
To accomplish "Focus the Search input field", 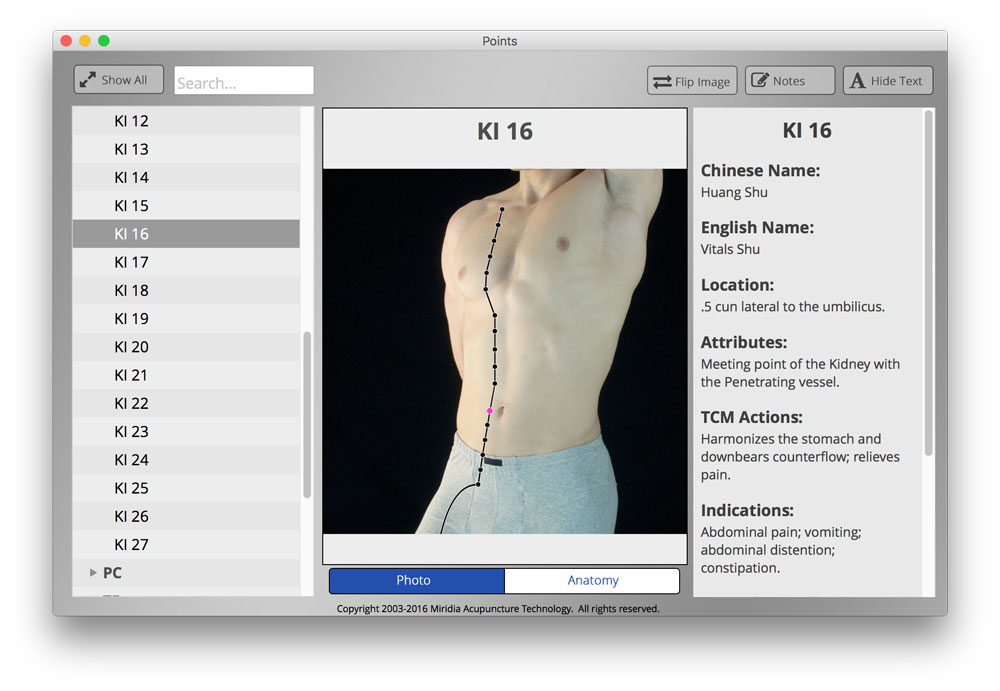I will [244, 80].
